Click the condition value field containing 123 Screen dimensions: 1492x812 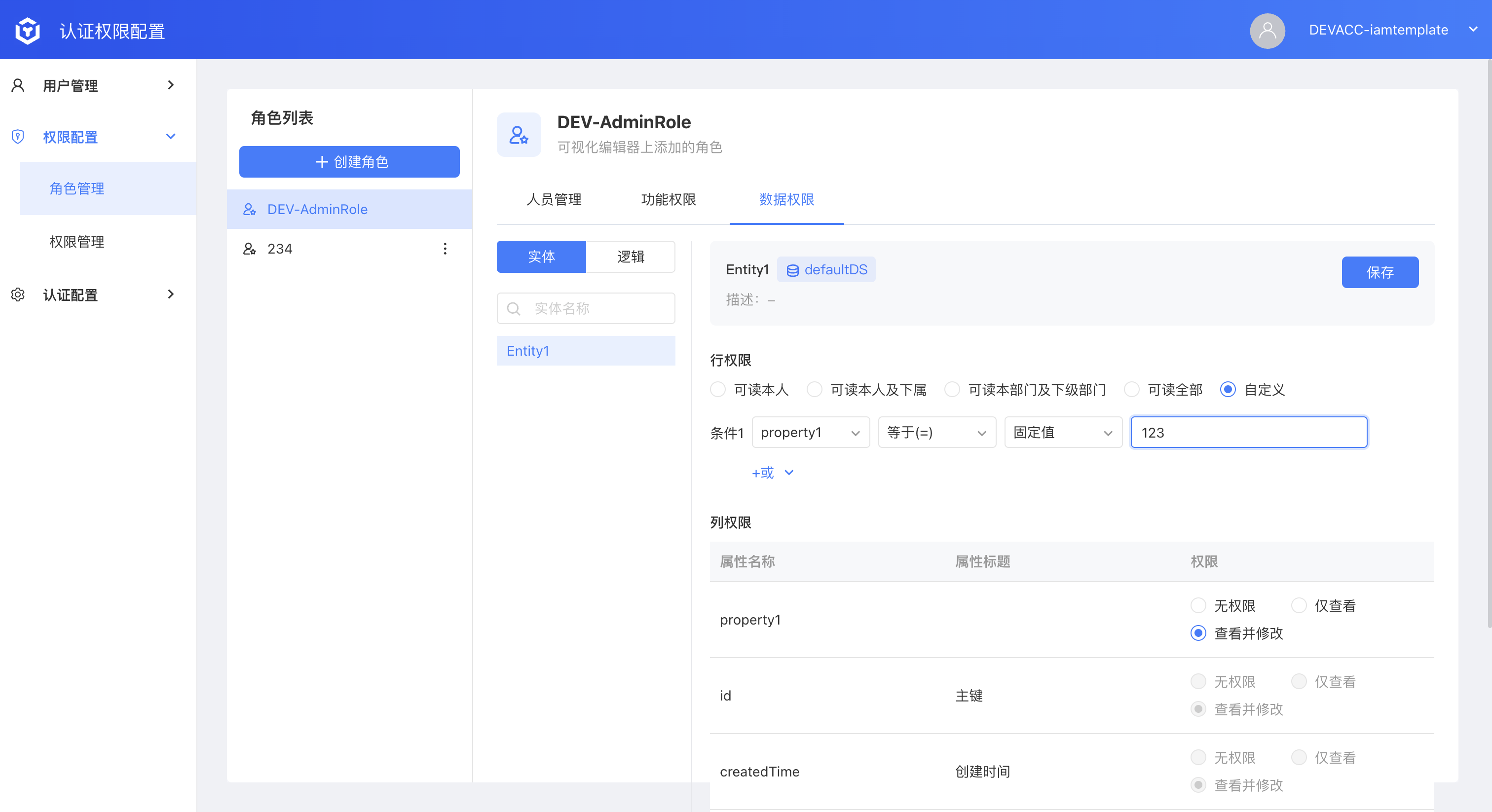[1249, 432]
